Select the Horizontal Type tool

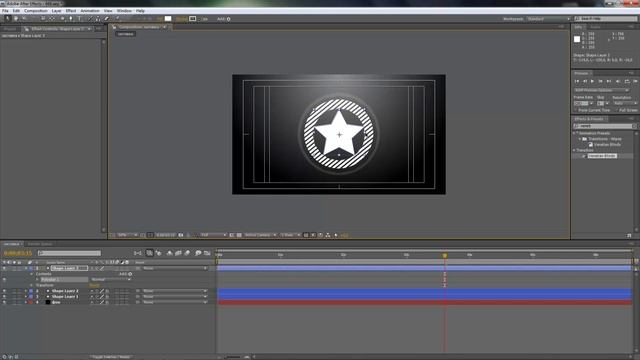[x=80, y=19]
